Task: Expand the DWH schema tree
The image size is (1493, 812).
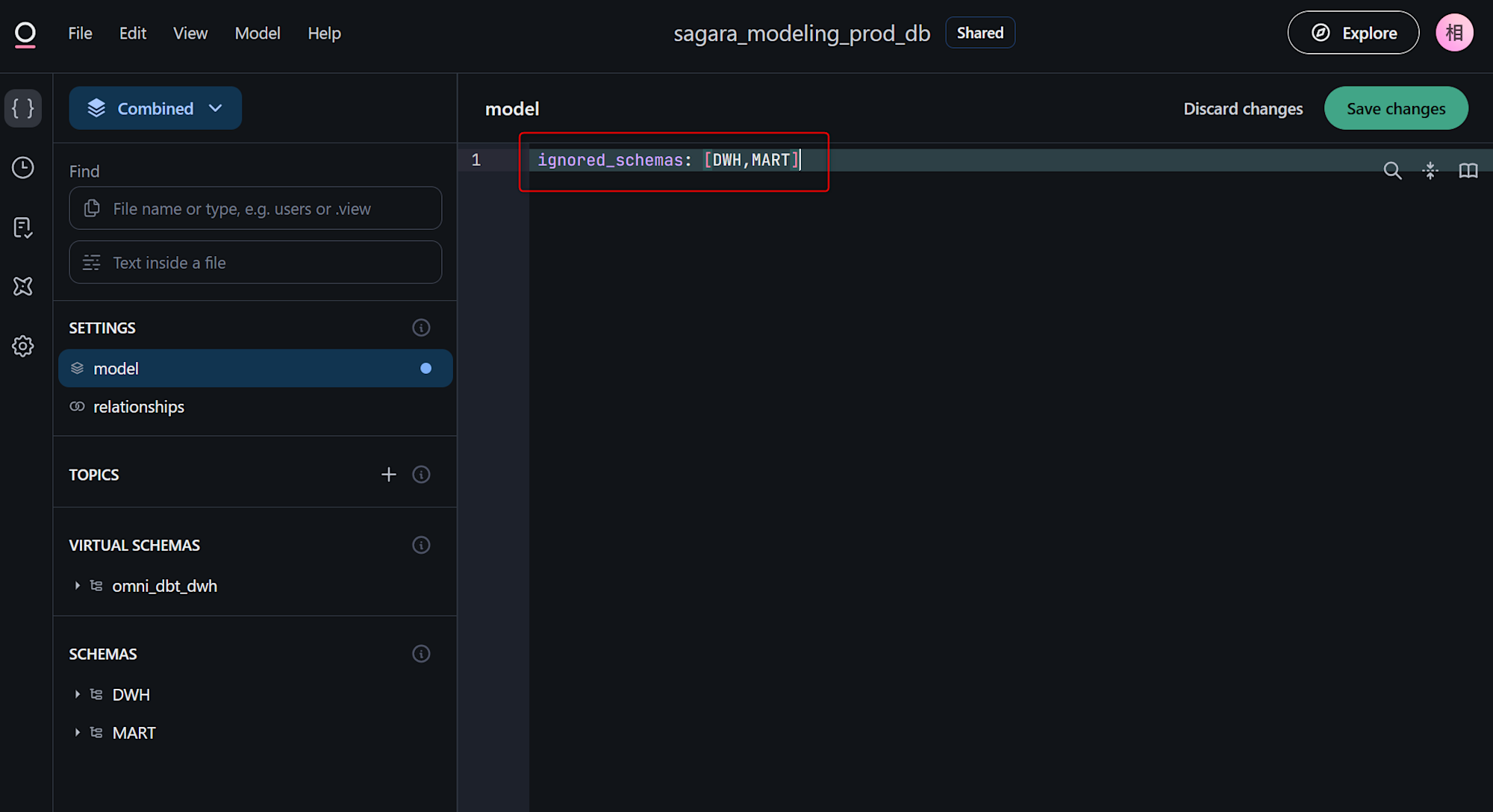Action: pyautogui.click(x=78, y=695)
